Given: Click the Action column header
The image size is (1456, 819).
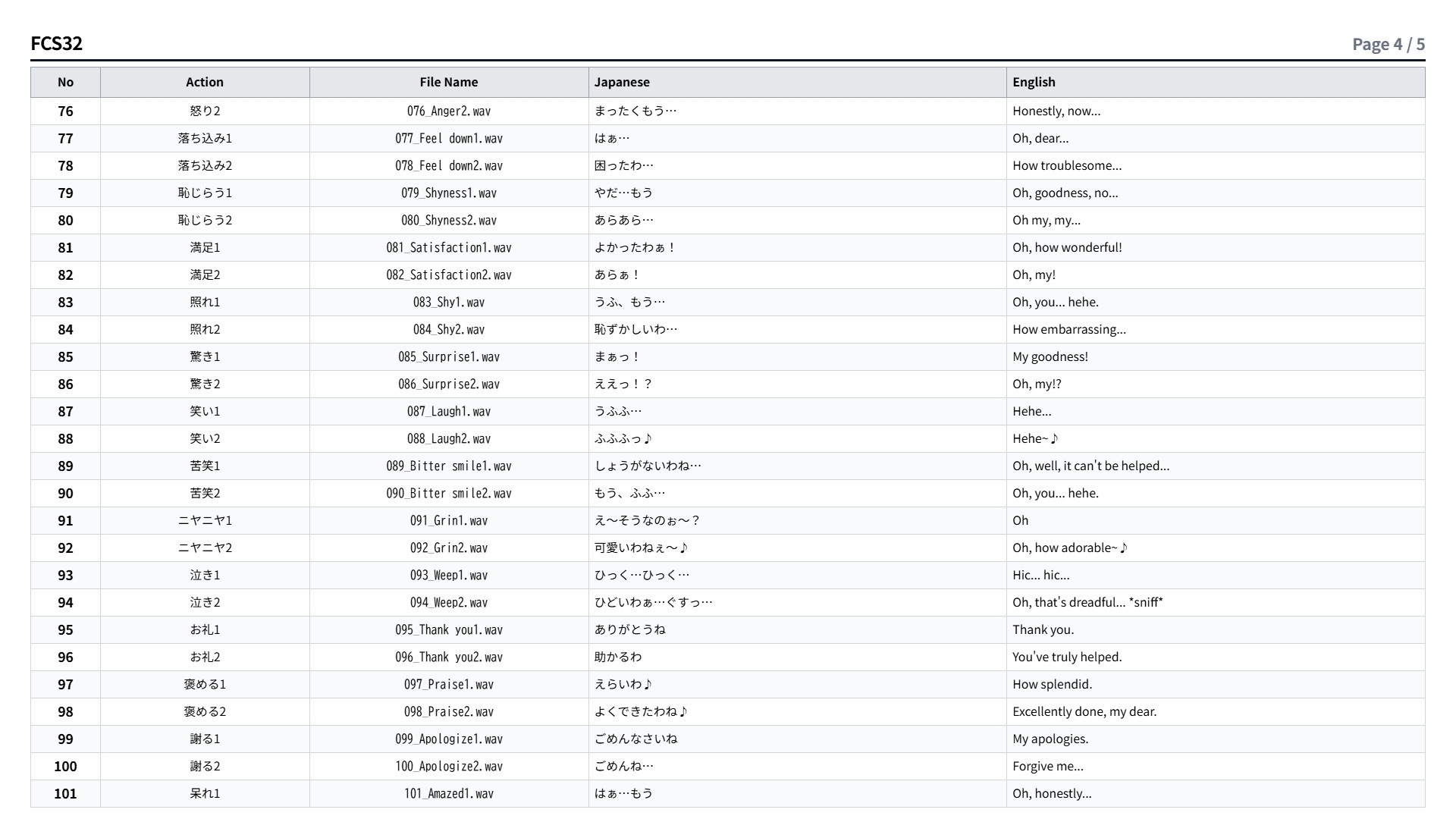Looking at the screenshot, I should coord(205,82).
